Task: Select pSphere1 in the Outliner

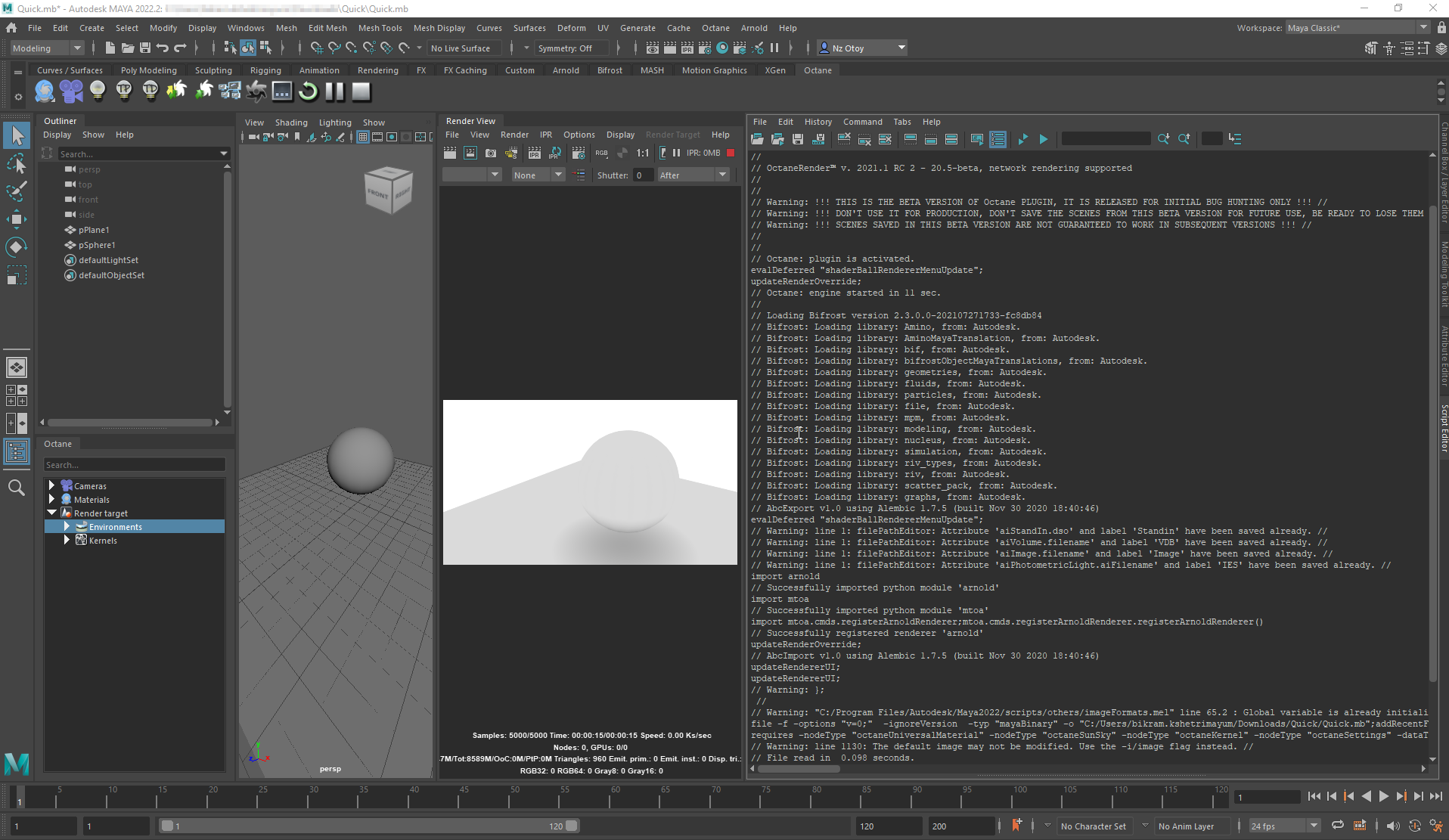Action: [97, 245]
